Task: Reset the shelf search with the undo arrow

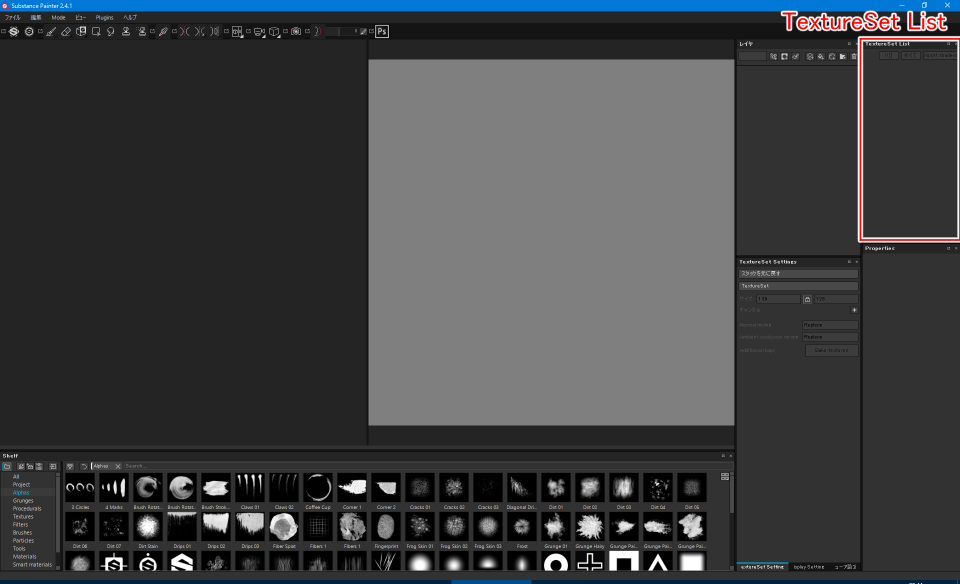Action: click(x=84, y=466)
